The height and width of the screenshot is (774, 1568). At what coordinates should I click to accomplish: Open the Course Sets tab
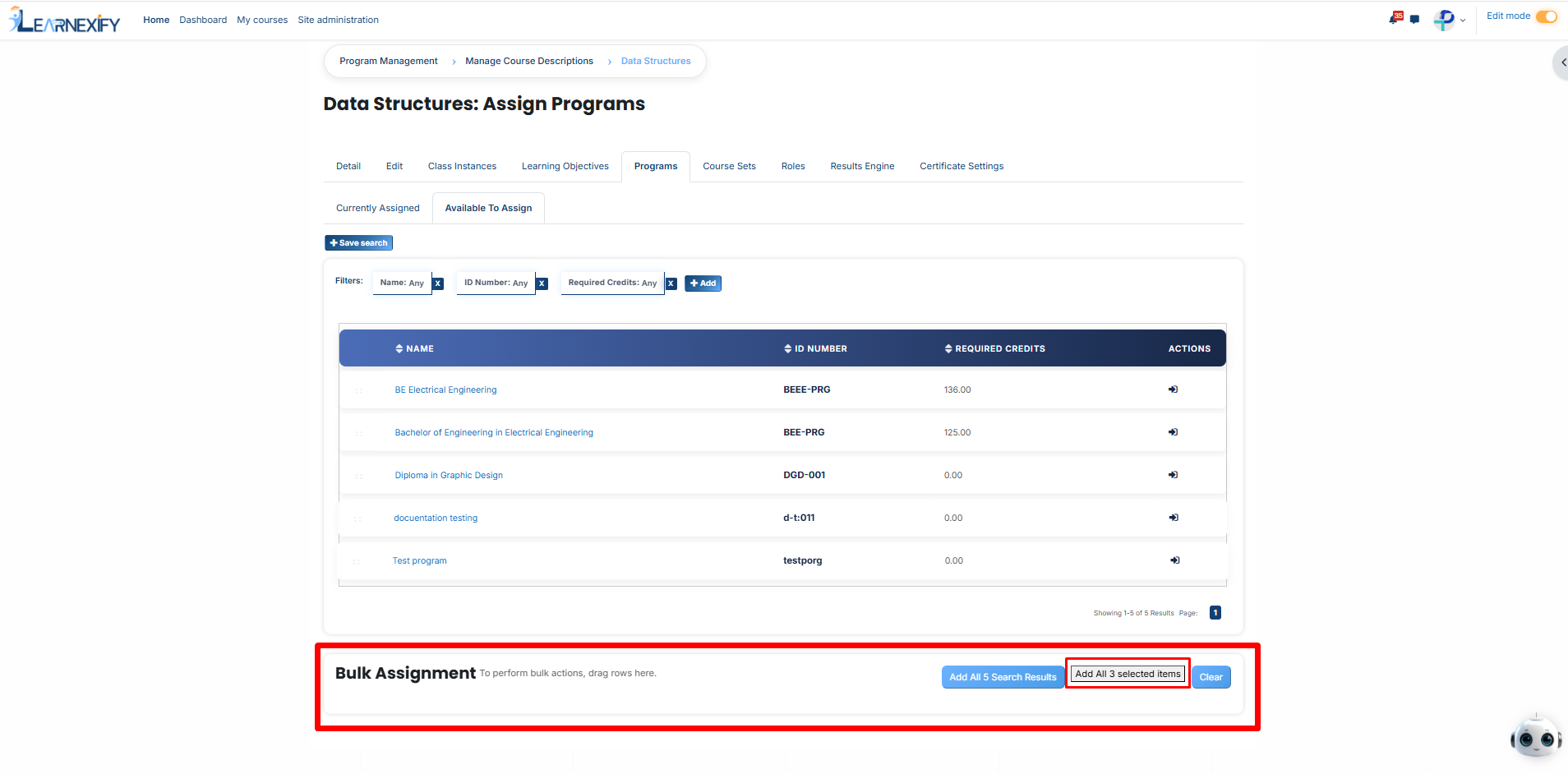coord(729,166)
